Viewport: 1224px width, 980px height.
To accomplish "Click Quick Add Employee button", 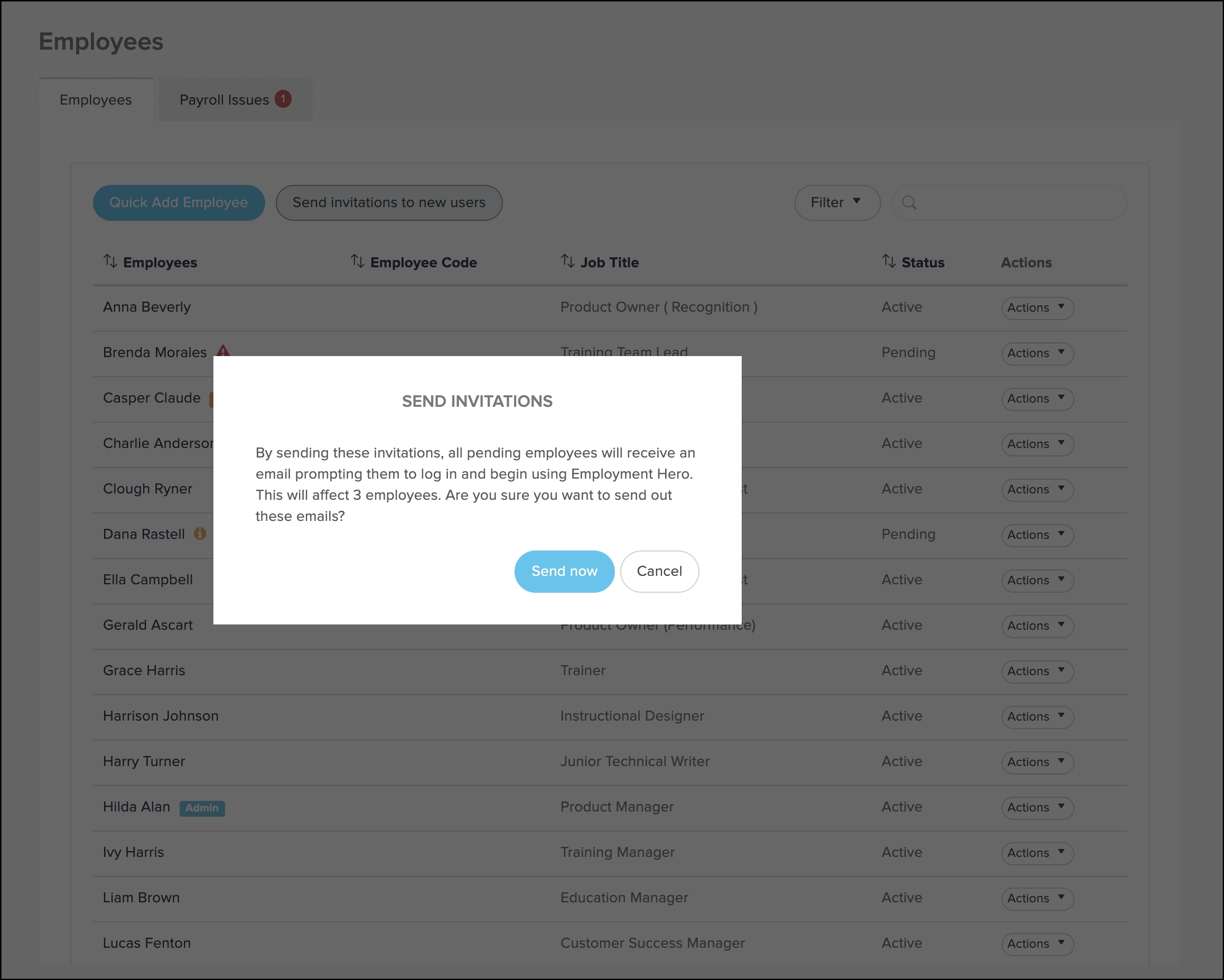I will click(x=178, y=203).
